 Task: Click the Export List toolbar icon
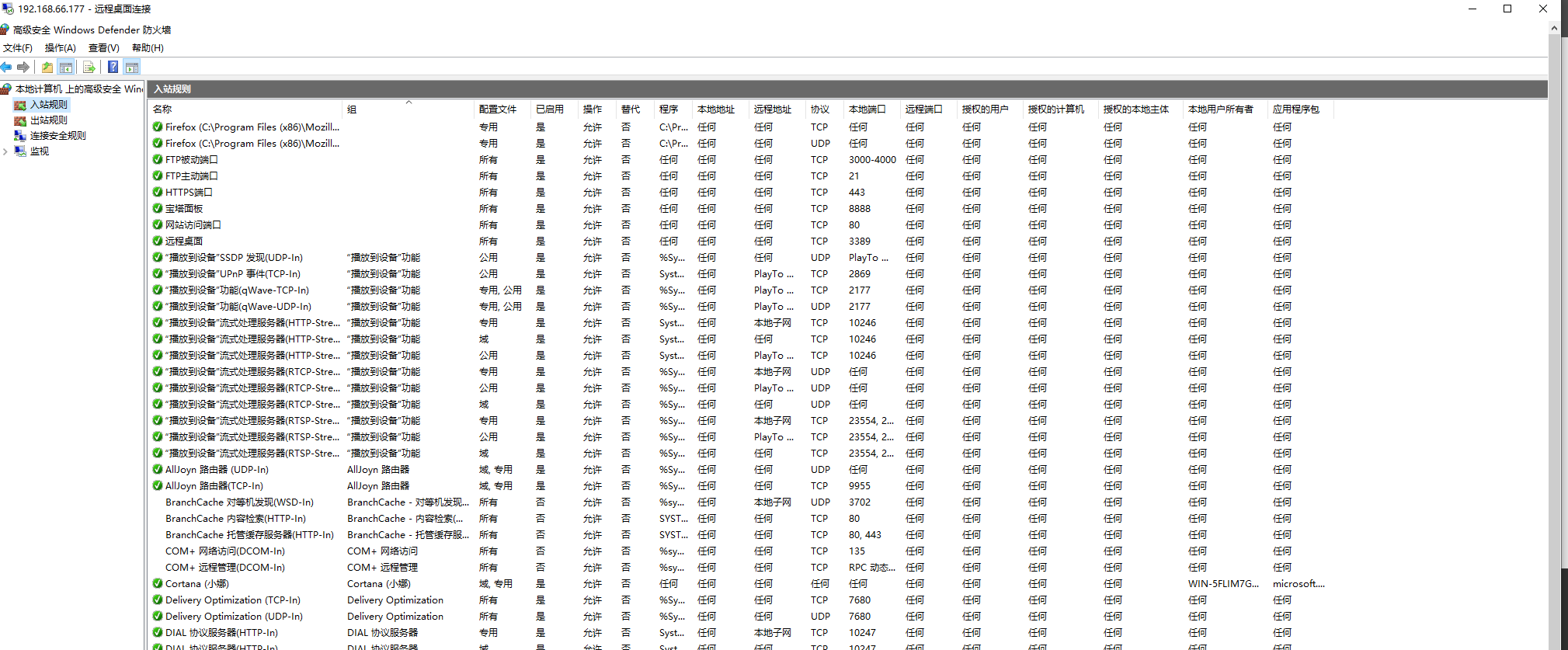[x=89, y=68]
